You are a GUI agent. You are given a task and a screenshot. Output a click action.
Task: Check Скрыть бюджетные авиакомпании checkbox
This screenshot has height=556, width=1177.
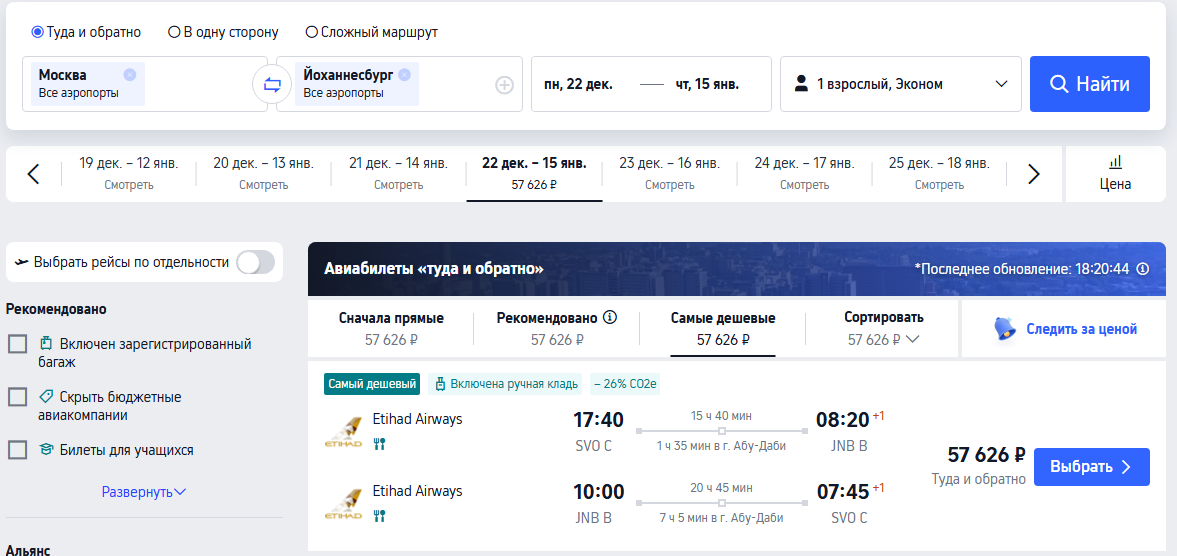click(17, 397)
